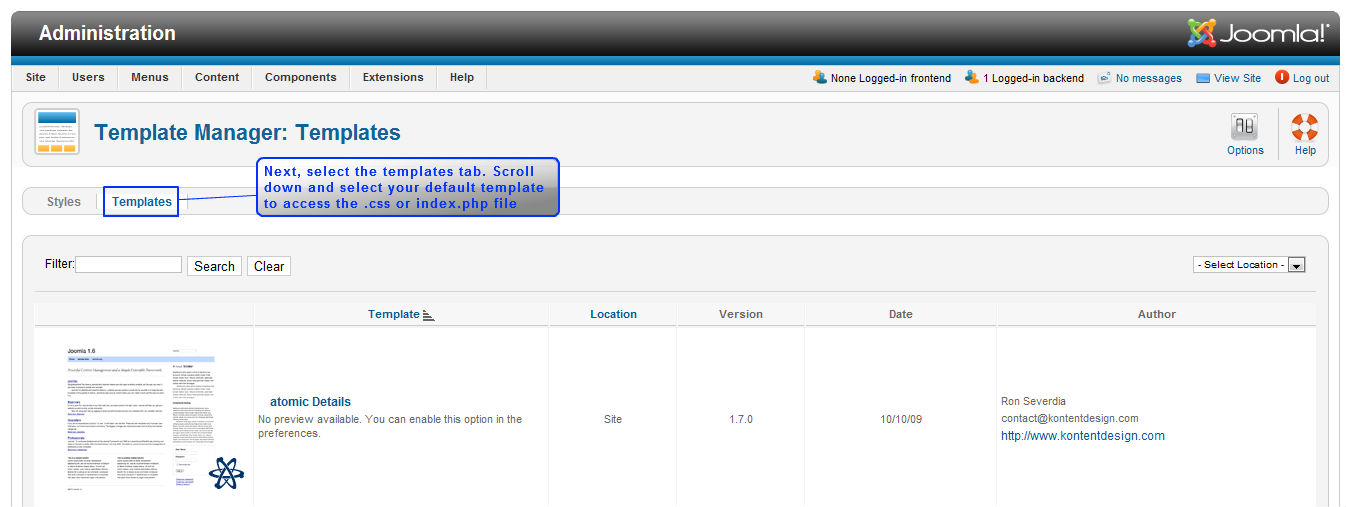1346x507 pixels.
Task: Open the Help menu item
Action: [462, 77]
